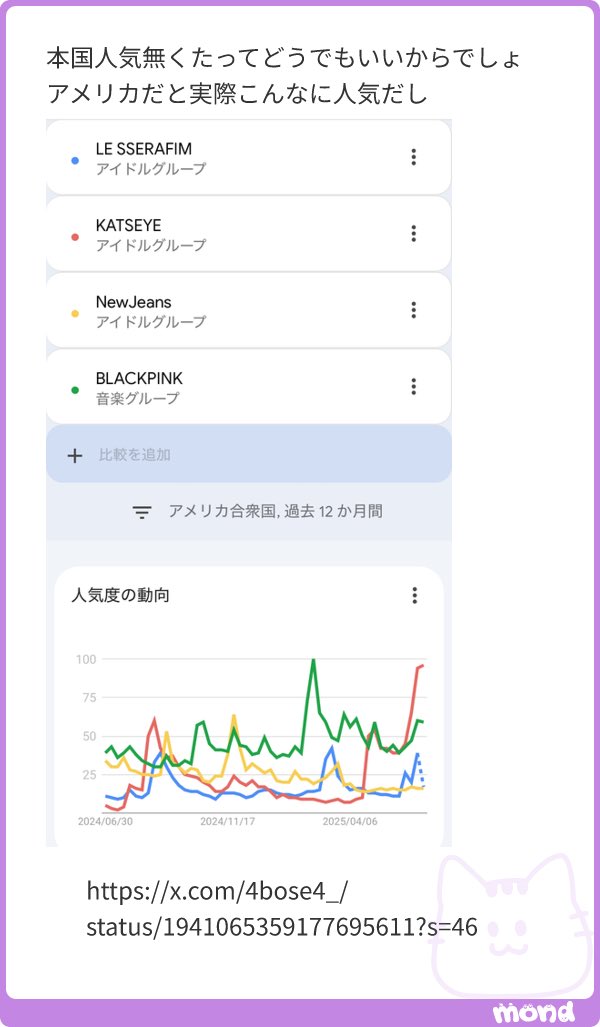Open the BLACKPINK three-dot menu
Viewport: 600px width, 1027px height.
click(x=413, y=386)
